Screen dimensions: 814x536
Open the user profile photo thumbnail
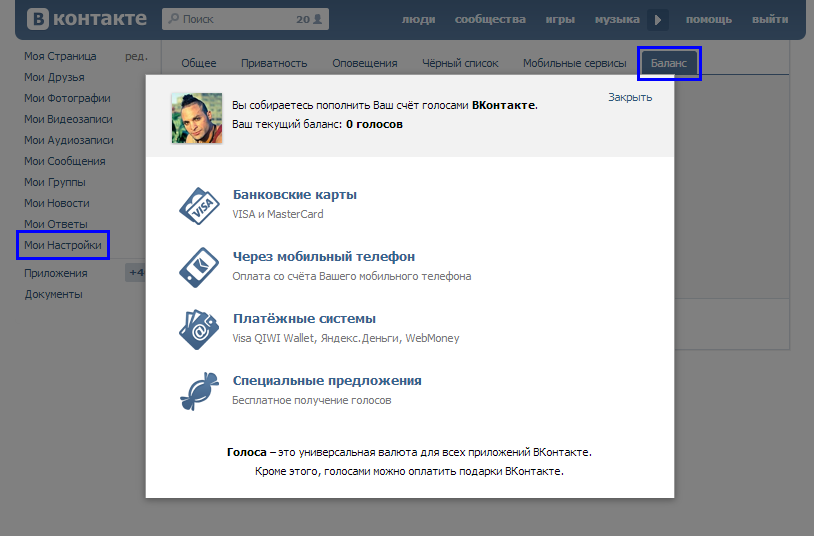197,118
